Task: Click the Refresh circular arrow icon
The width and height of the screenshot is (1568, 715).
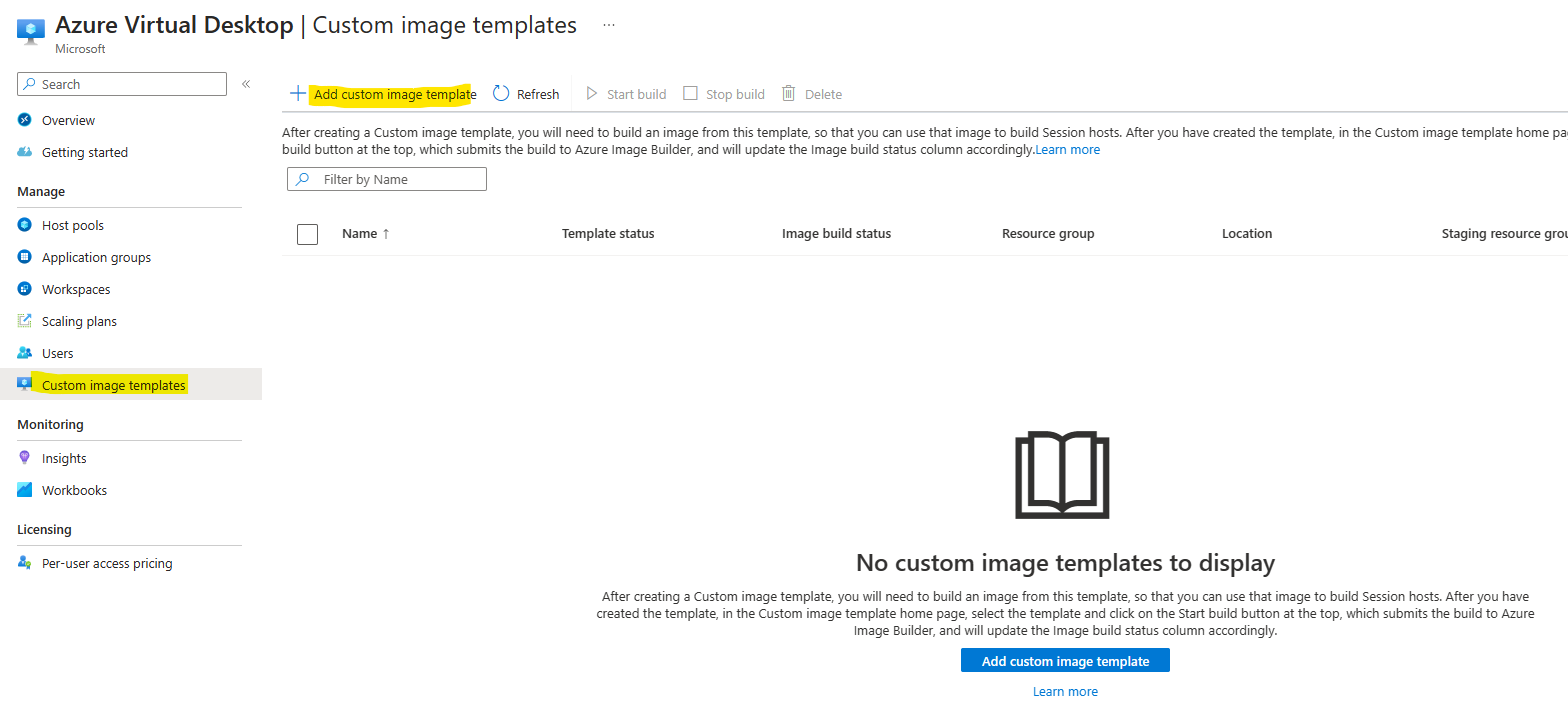Action: pyautogui.click(x=501, y=93)
